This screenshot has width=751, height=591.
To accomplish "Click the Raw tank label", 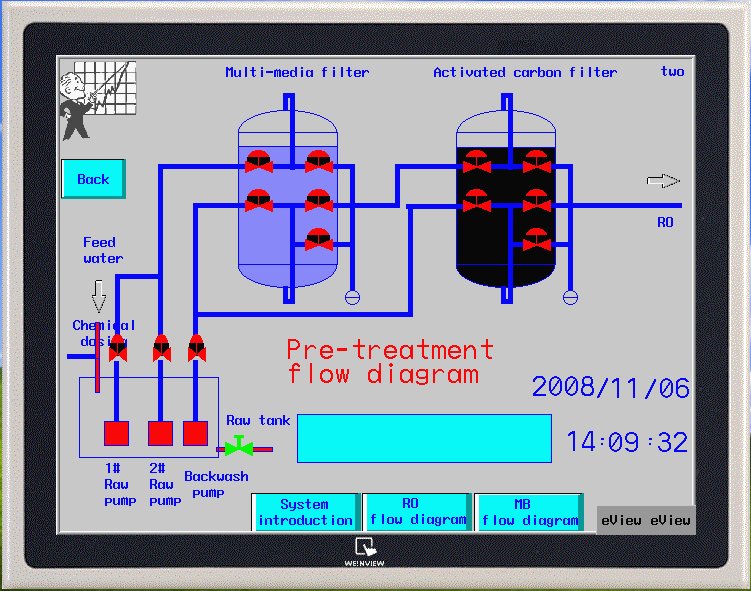I will [x=258, y=421].
